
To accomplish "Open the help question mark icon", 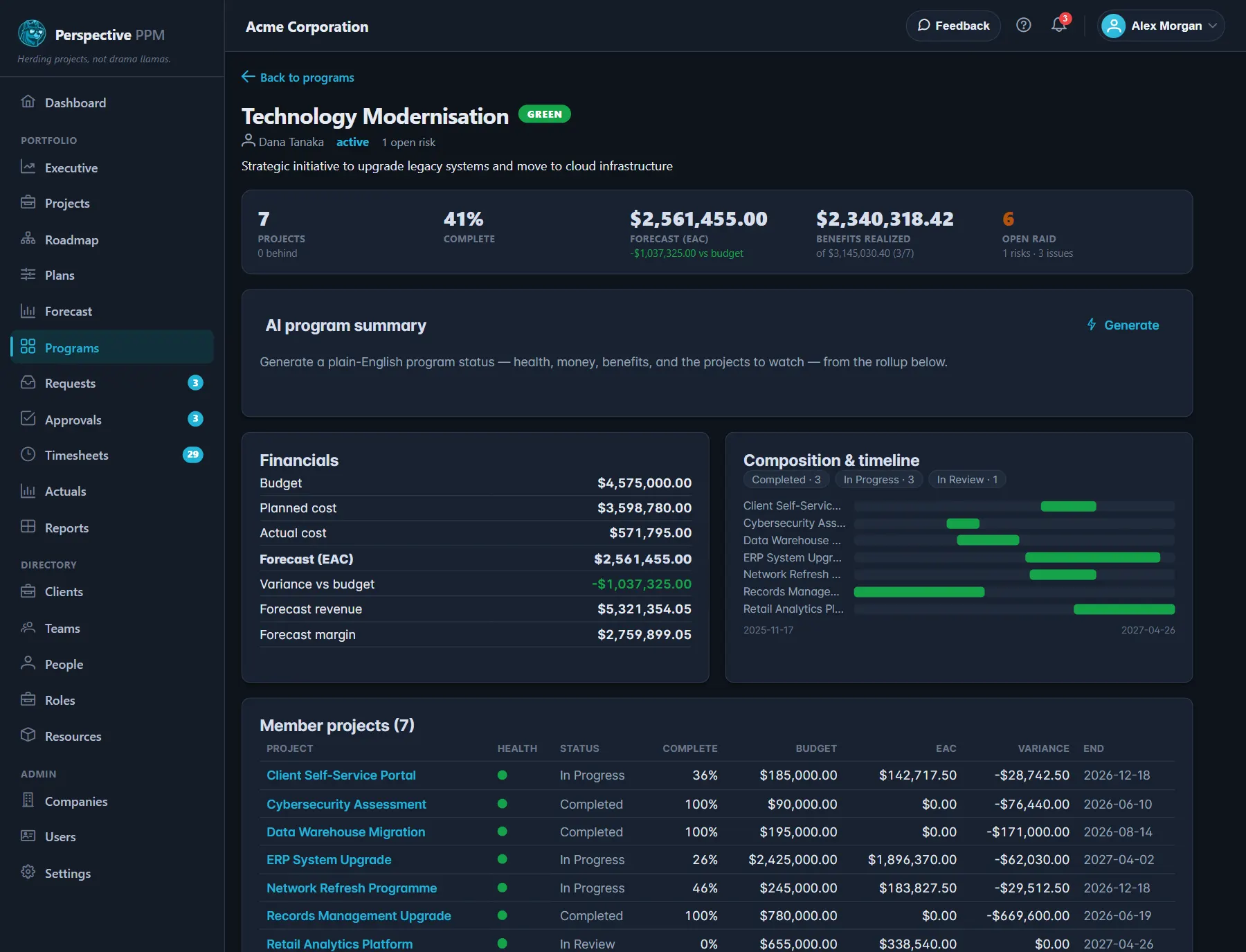I will 1024,26.
